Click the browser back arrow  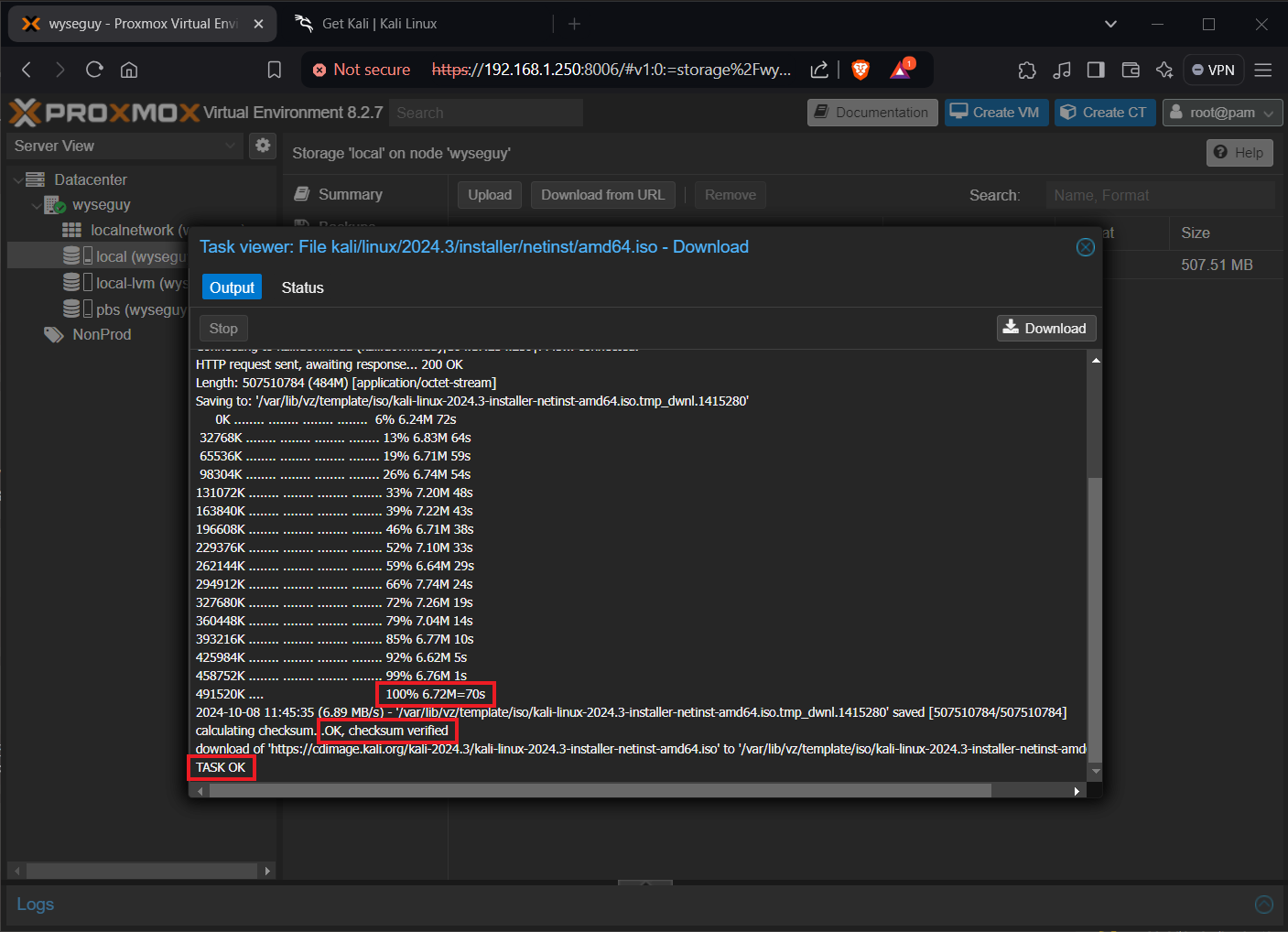(27, 70)
